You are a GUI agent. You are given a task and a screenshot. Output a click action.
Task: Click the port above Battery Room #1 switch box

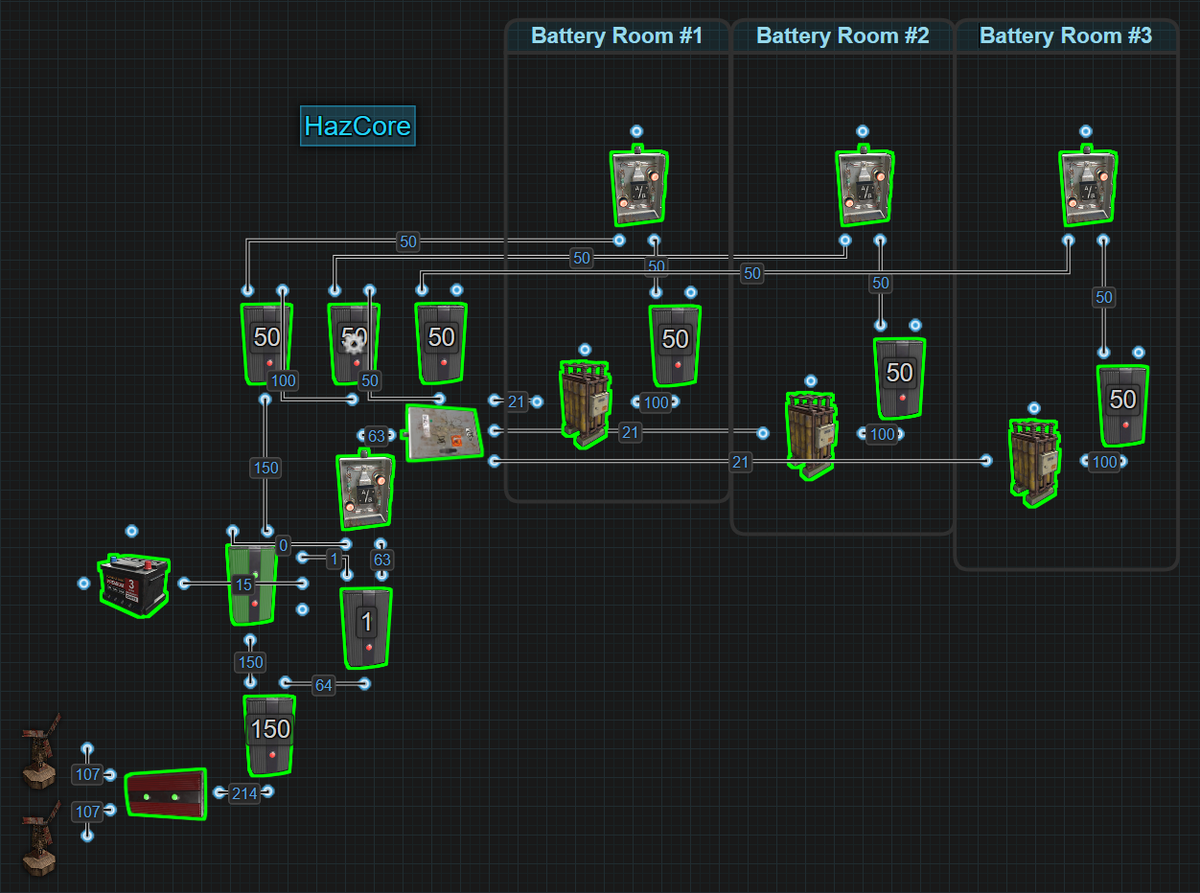click(636, 131)
